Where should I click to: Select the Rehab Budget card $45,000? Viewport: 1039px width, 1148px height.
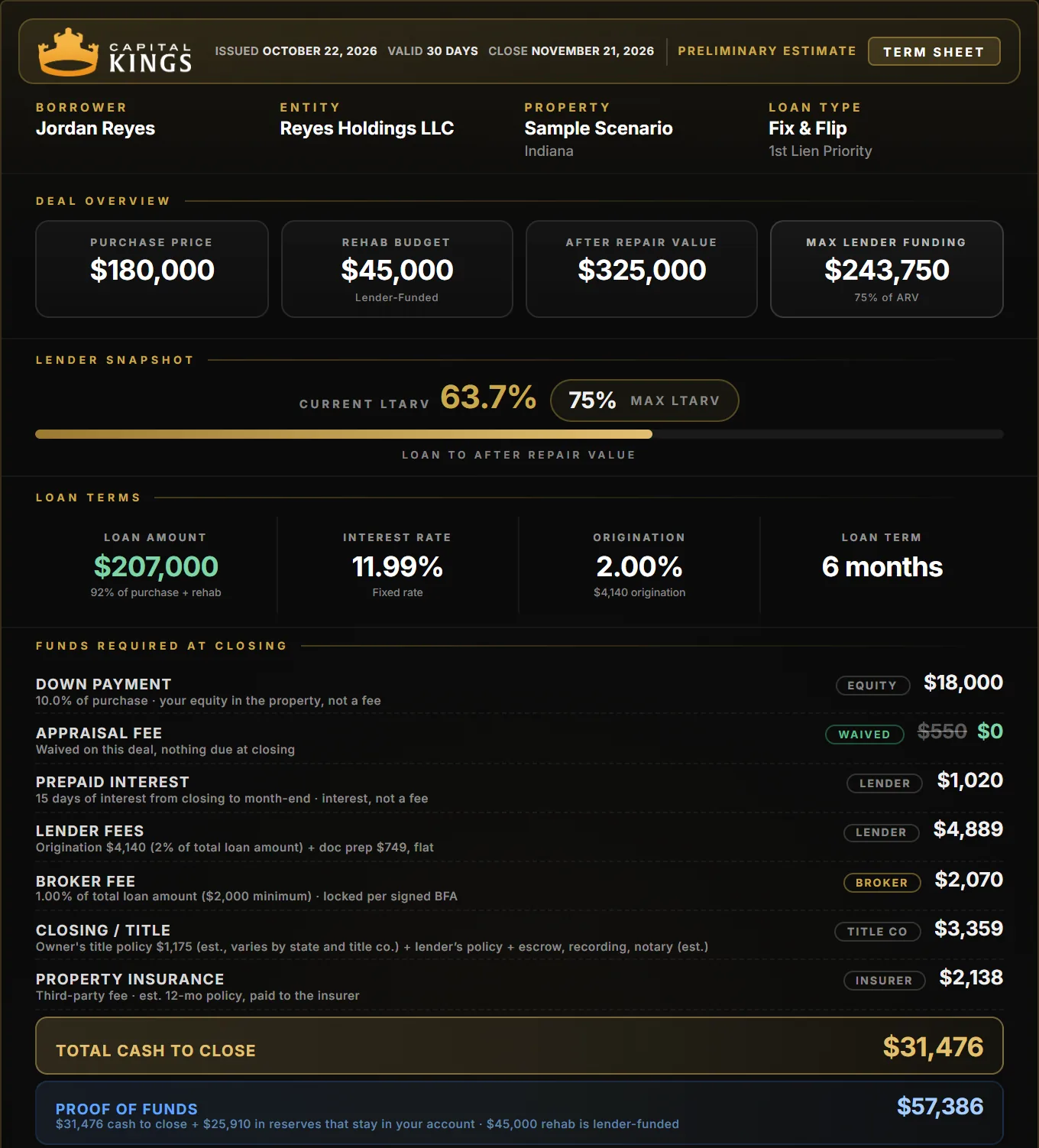click(397, 269)
